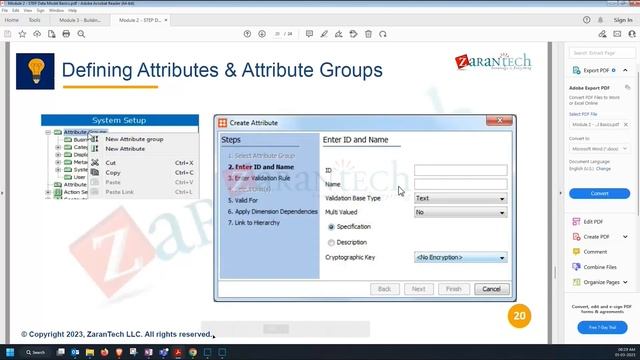Image resolution: width=640 pixels, height=360 pixels.
Task: Open the File menu
Action: (x=4, y=10)
